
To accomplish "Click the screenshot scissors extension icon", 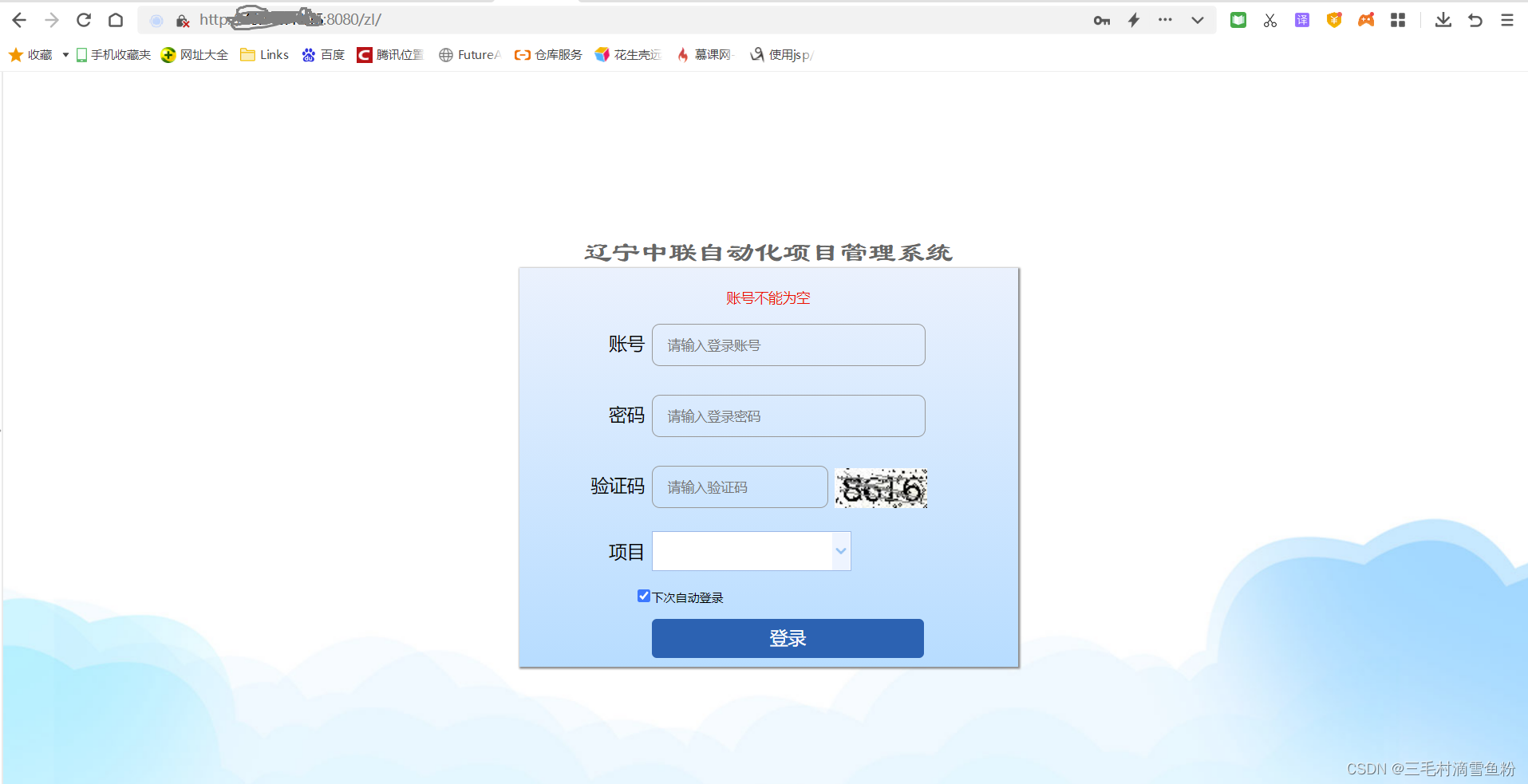I will click(1269, 19).
